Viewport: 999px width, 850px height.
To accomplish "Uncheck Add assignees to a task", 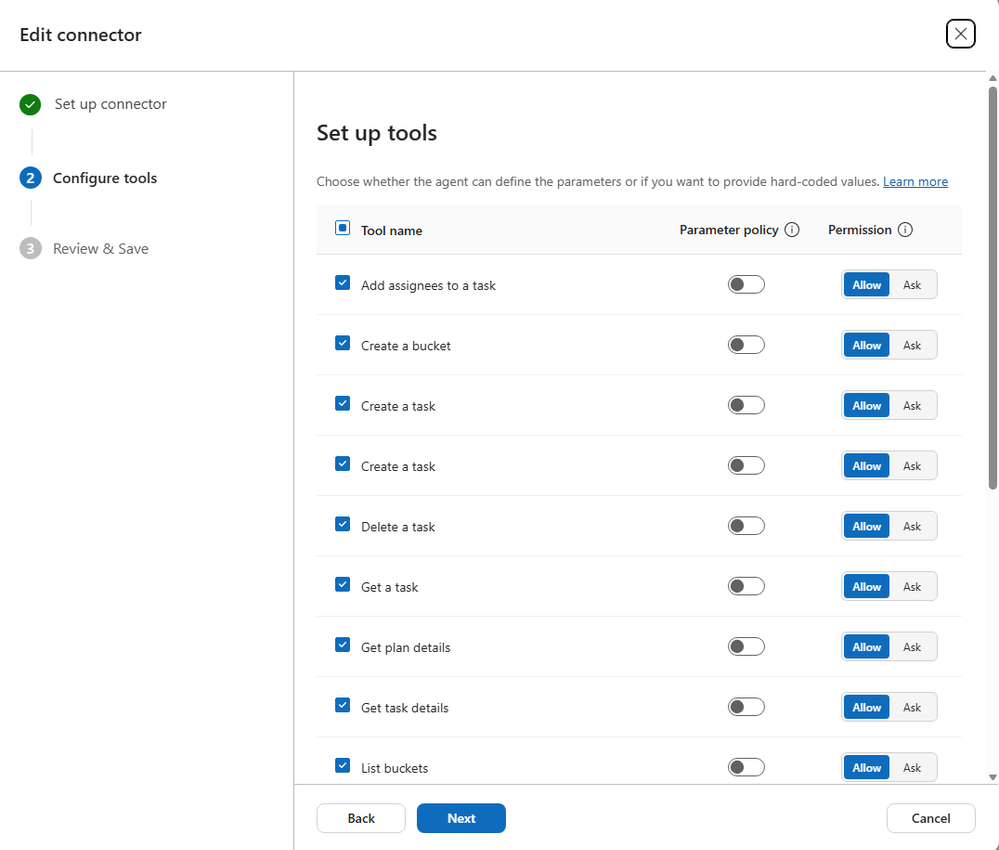I will [342, 283].
